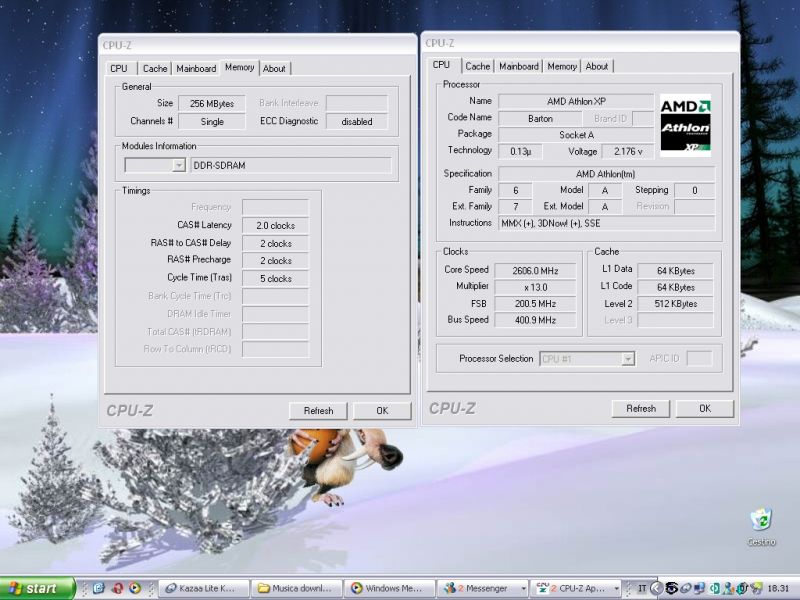
Task: Switch to Kazaa Lite taskbar button
Action: pos(204,588)
